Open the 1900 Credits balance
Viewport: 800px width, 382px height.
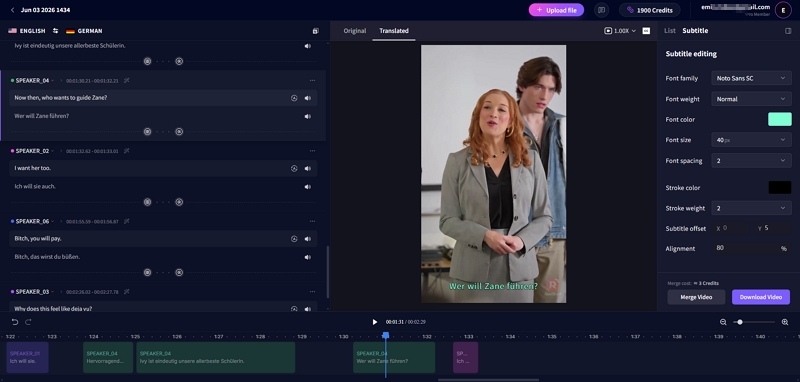tap(649, 10)
